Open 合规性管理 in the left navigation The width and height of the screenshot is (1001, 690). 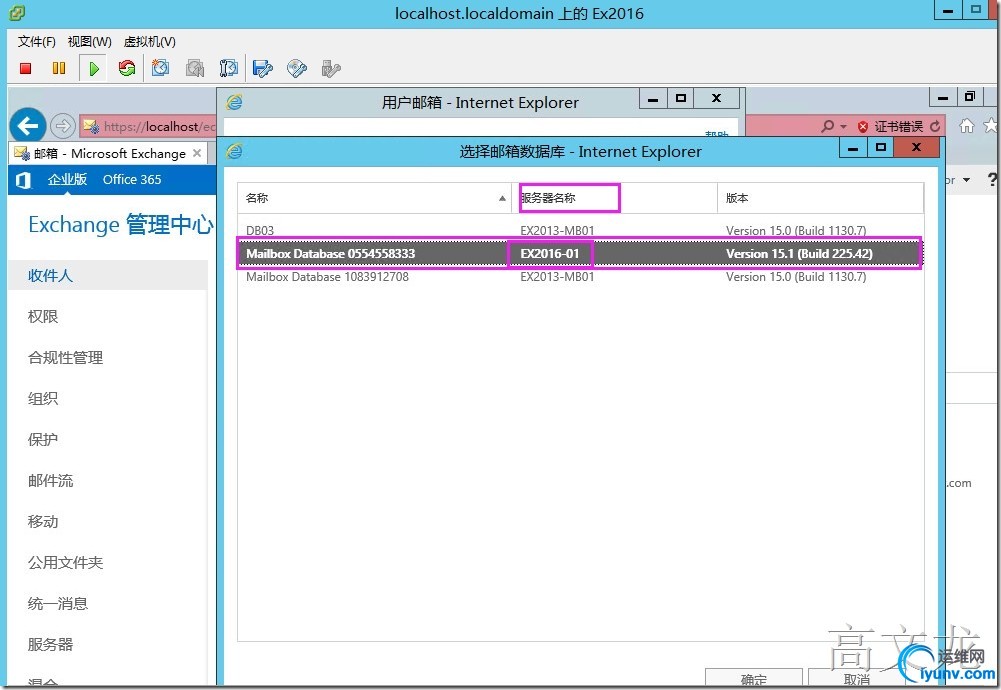click(65, 357)
